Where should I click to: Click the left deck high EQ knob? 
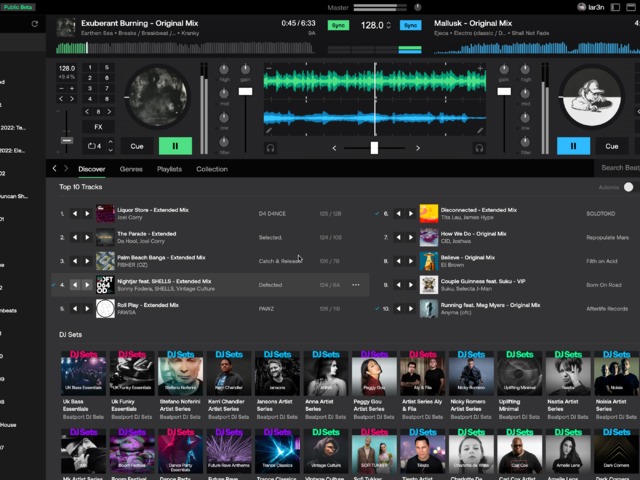coord(224,69)
